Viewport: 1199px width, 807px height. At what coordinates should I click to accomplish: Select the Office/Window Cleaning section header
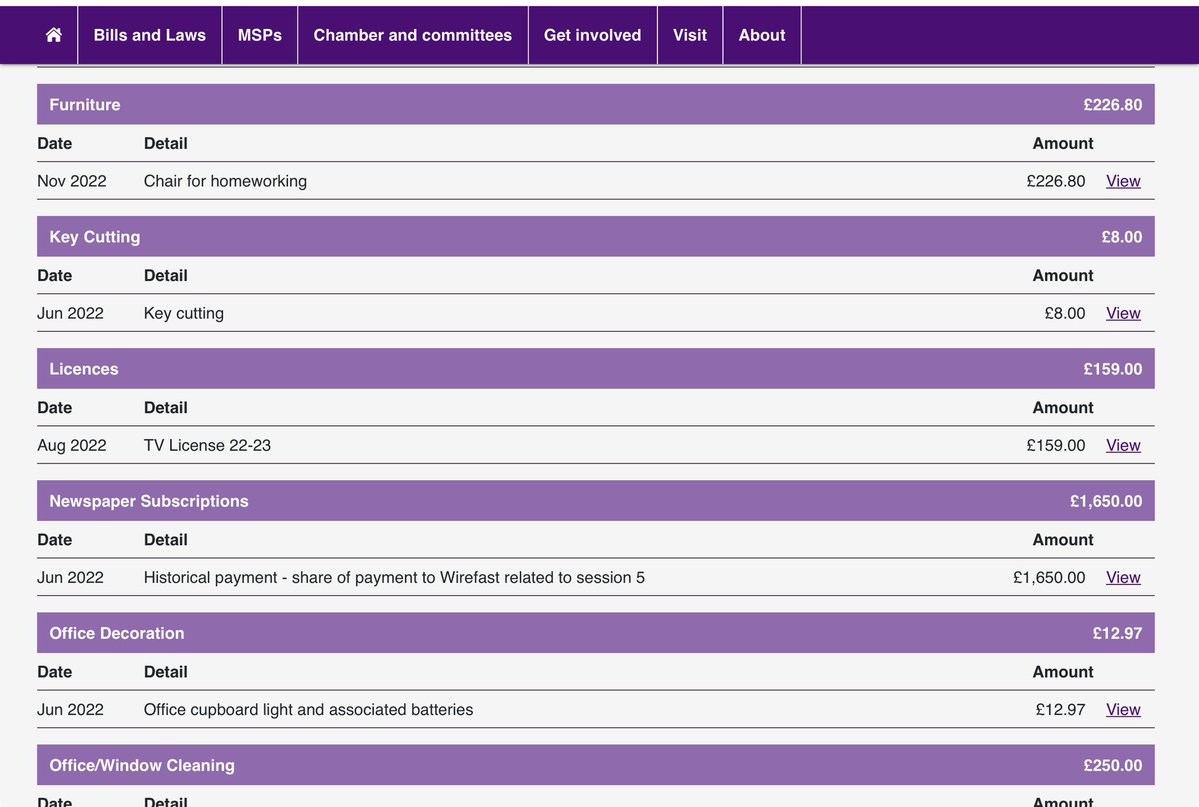pos(596,765)
